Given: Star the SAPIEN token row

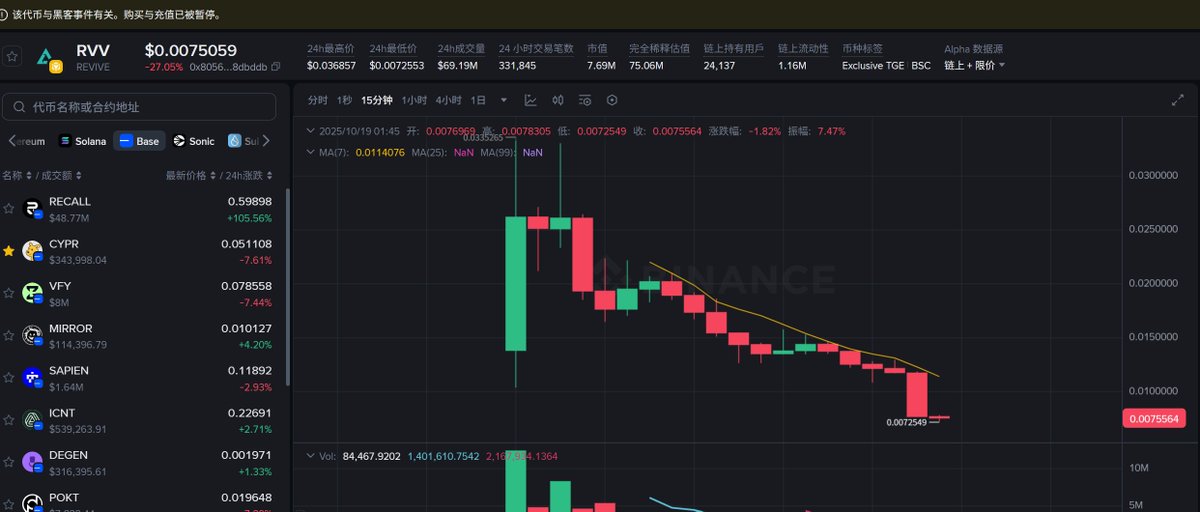Looking at the screenshot, I should point(8,377).
